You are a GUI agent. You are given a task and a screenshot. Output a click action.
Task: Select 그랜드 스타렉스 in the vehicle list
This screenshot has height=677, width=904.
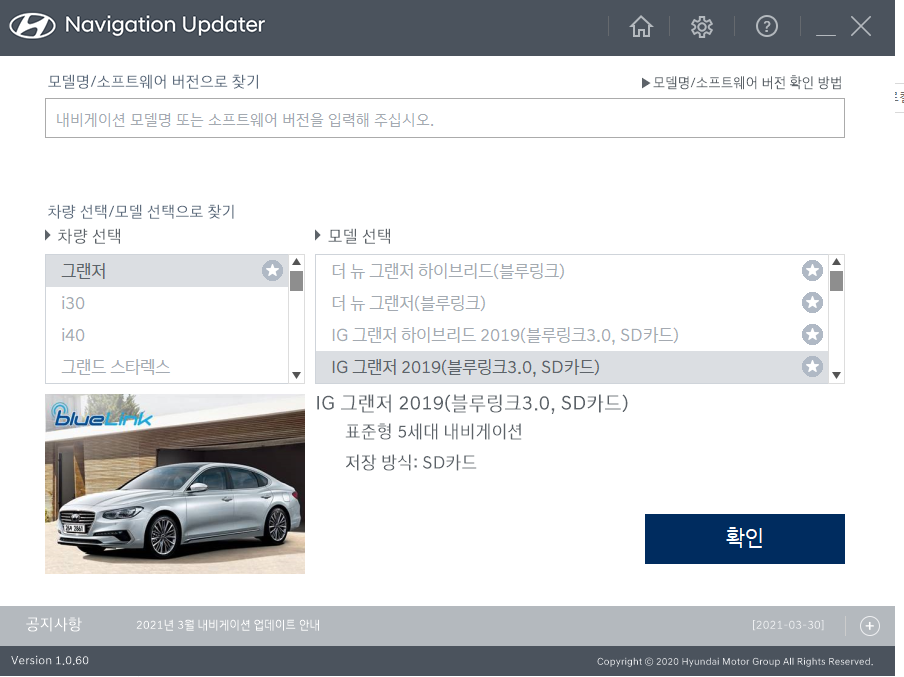tap(167, 367)
